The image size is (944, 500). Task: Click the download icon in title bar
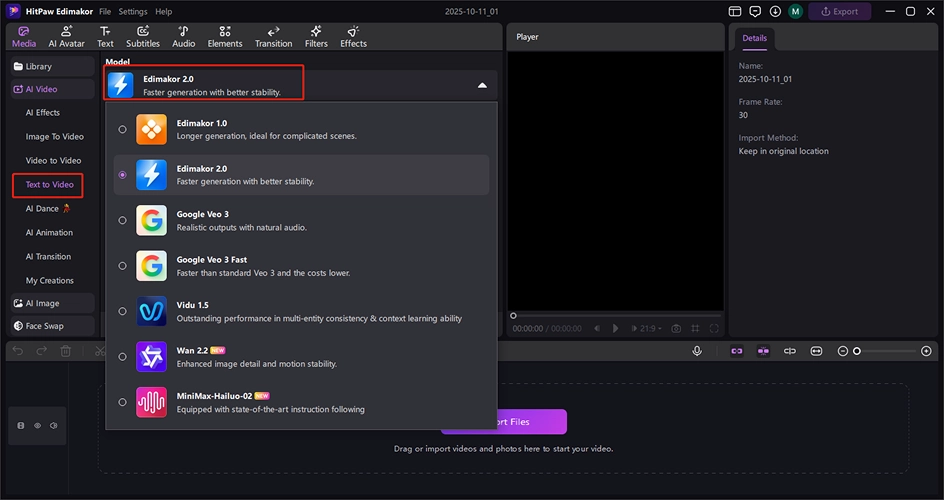tap(775, 11)
